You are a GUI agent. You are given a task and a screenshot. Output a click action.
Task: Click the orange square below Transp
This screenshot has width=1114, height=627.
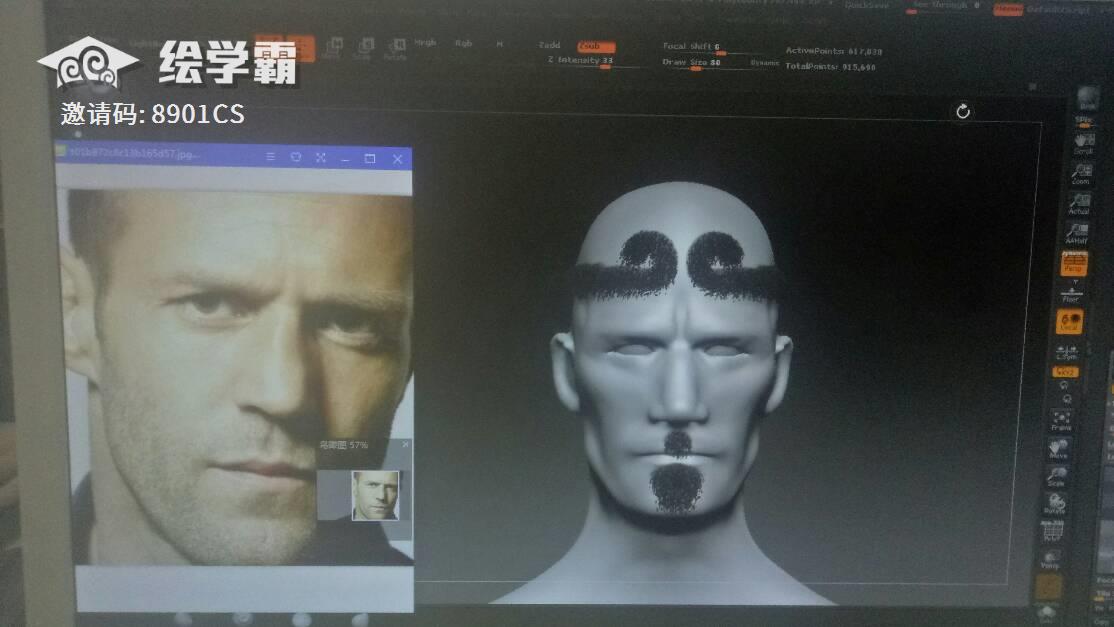click(1048, 587)
